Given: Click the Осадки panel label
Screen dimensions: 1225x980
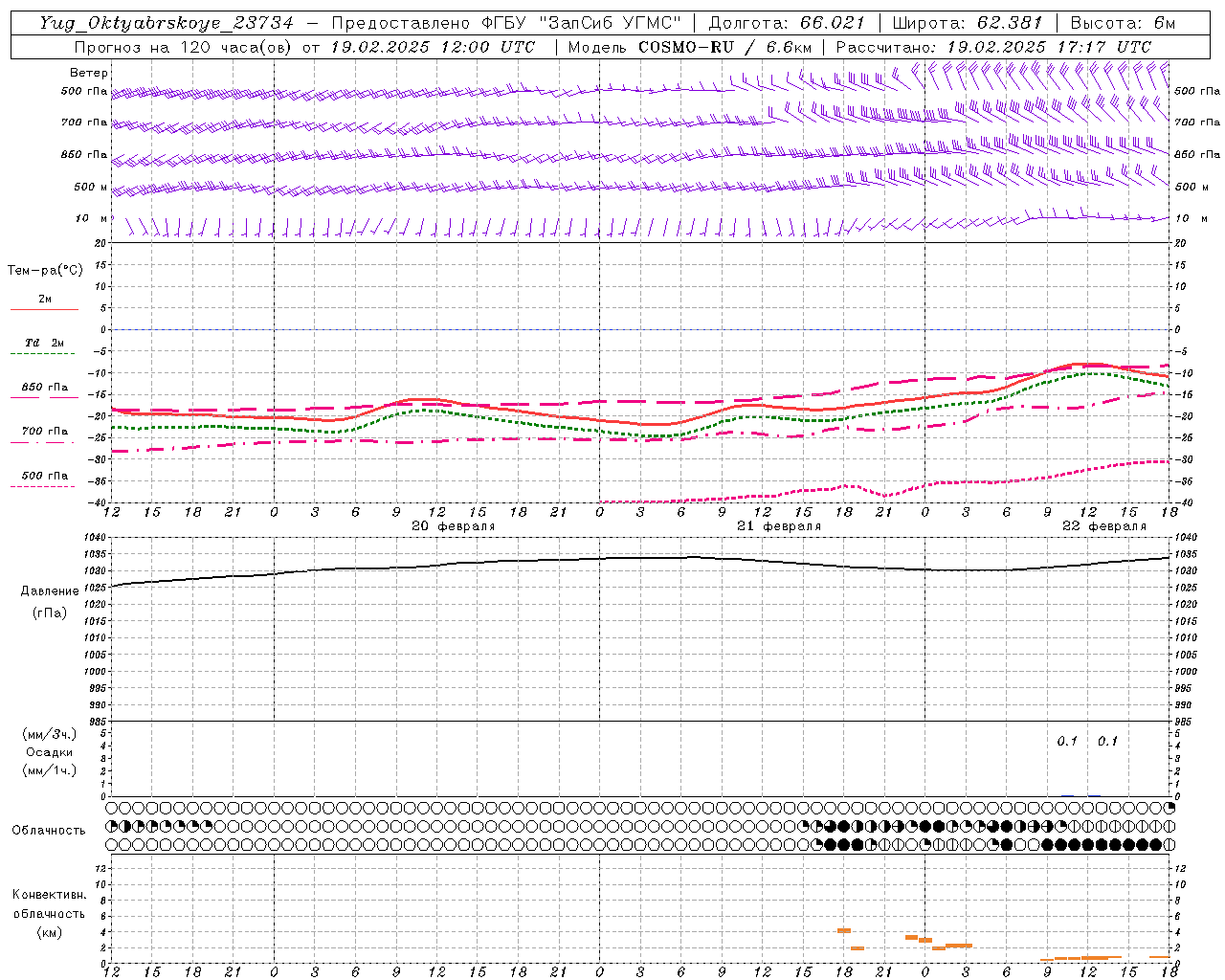Looking at the screenshot, I should pos(50,752).
